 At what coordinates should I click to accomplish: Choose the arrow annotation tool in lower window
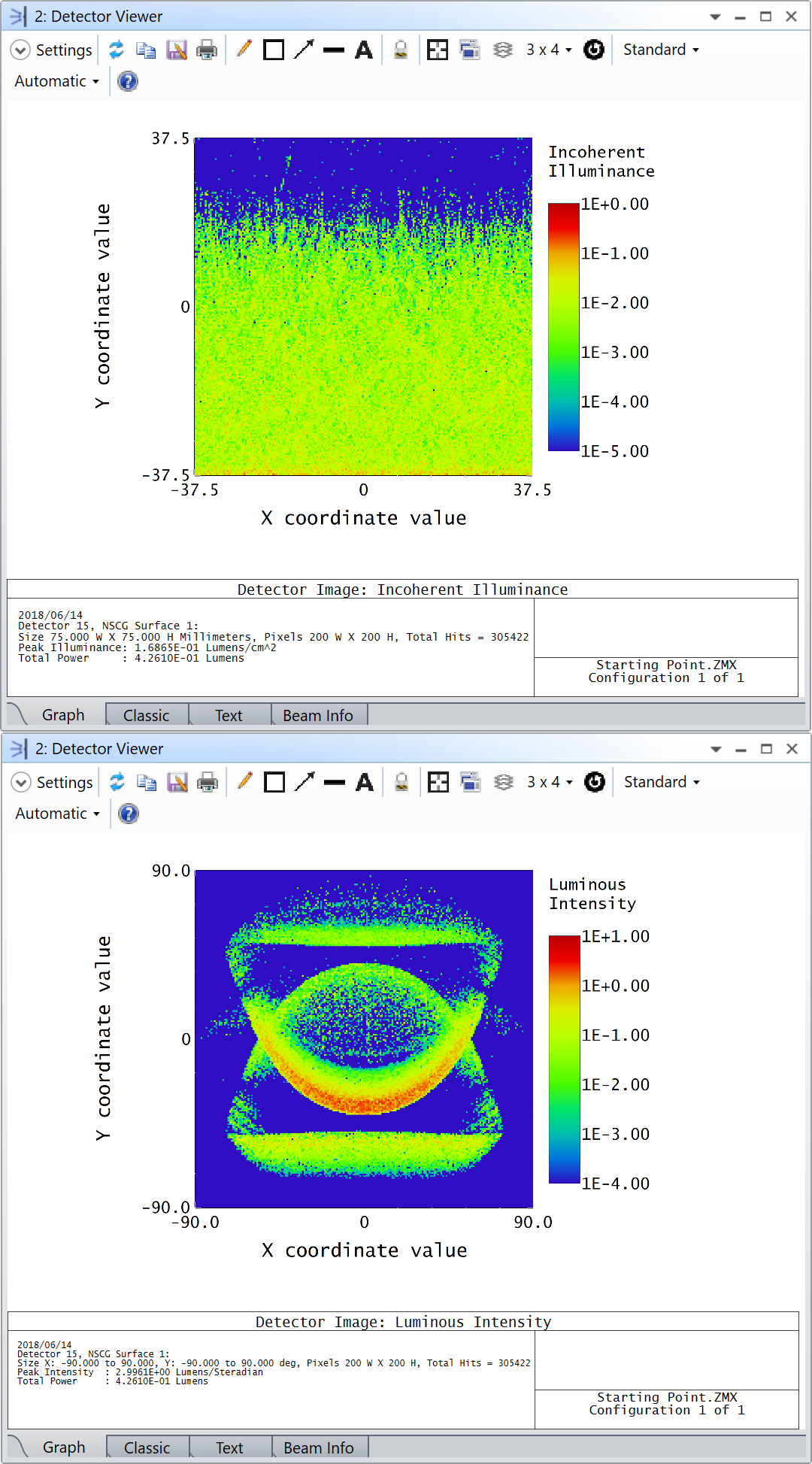pyautogui.click(x=304, y=782)
